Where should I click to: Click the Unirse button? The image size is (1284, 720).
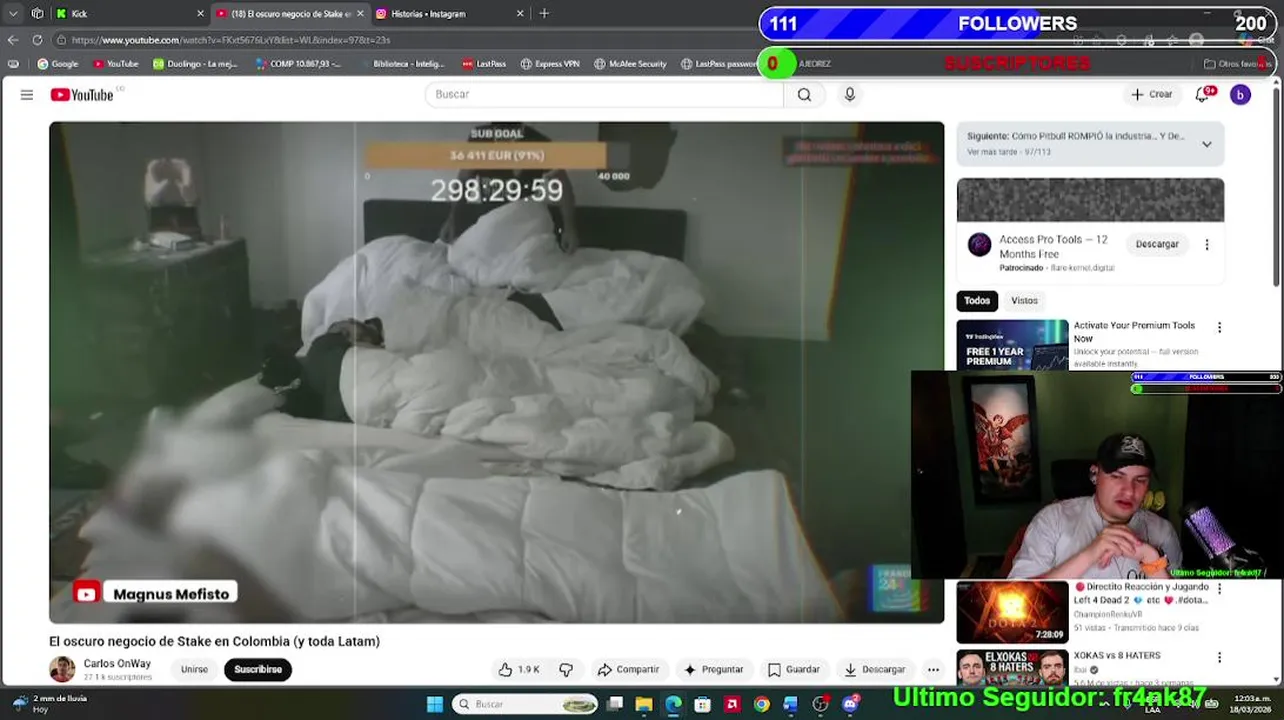194,670
